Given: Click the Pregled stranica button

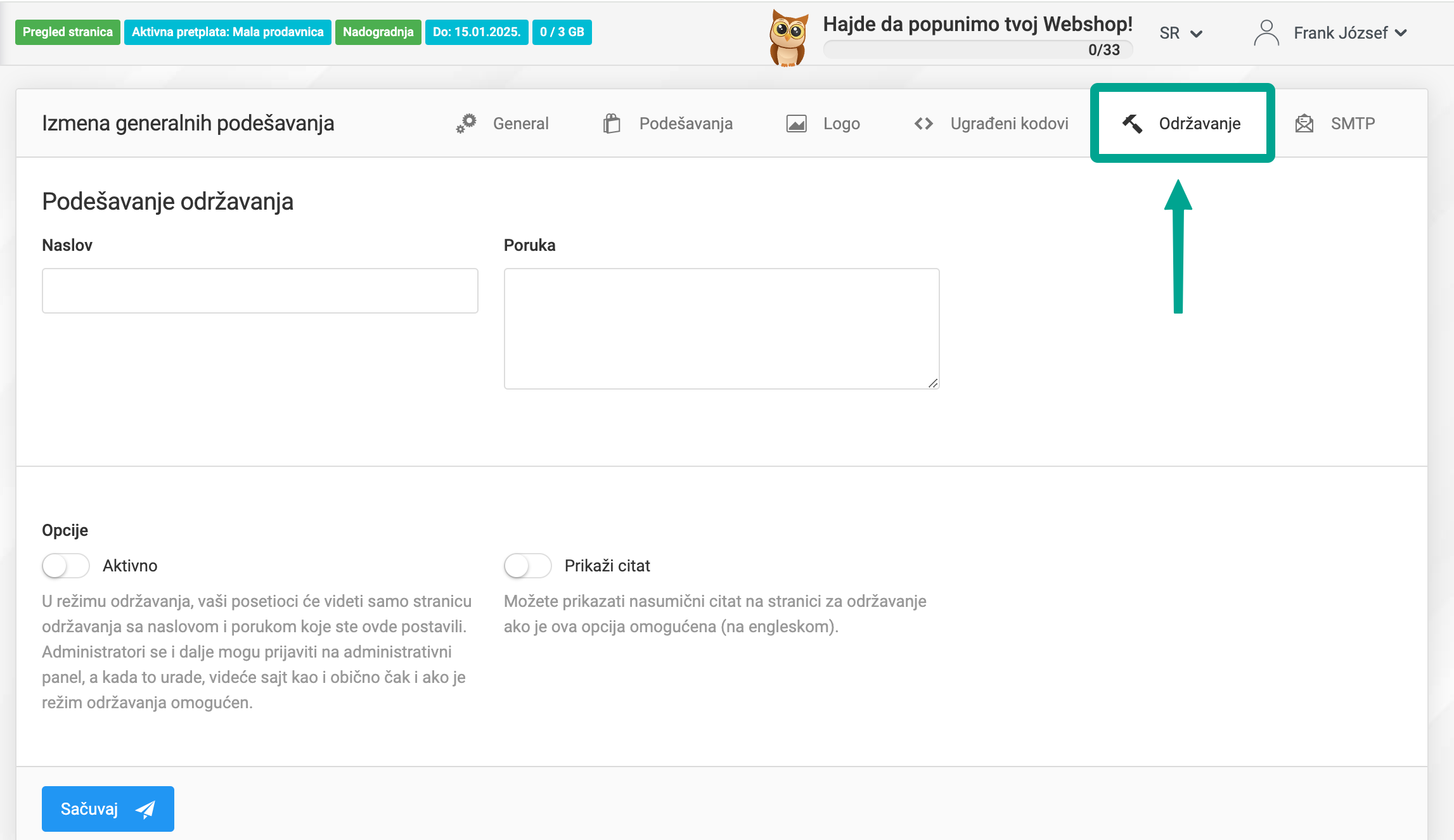Looking at the screenshot, I should (x=68, y=32).
